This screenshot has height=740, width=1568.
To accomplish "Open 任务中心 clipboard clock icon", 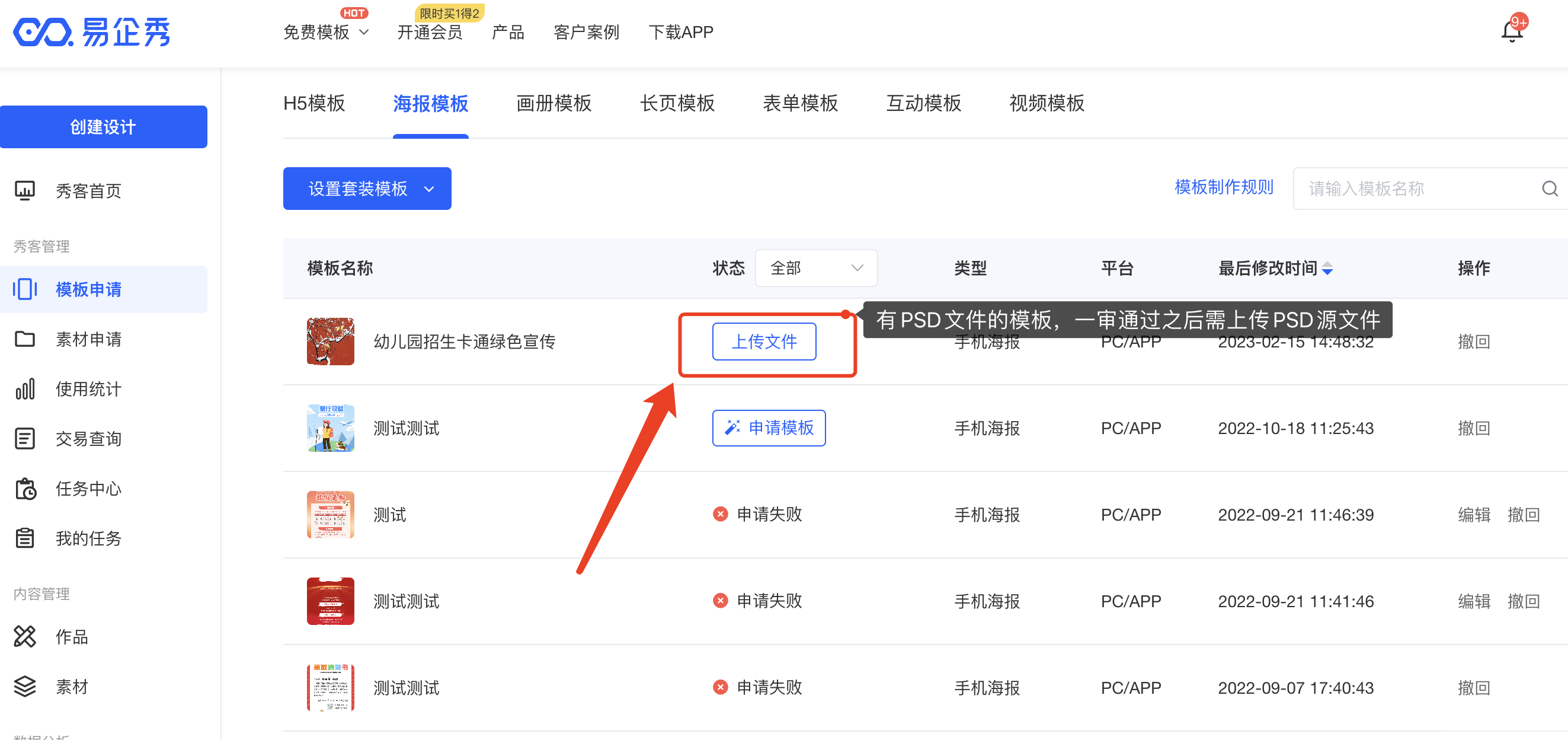I will 25,489.
